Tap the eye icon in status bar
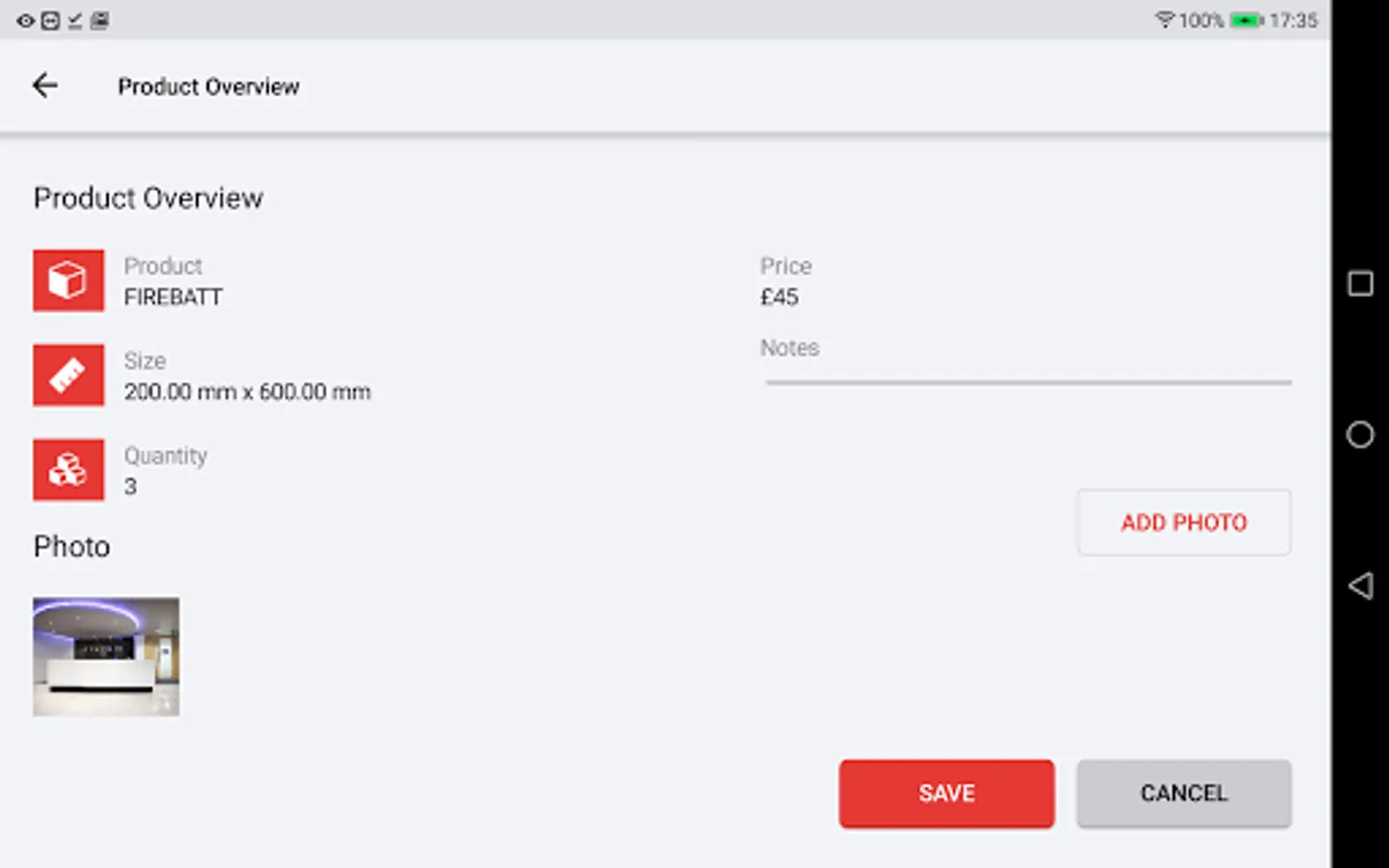1389x868 pixels. (x=25, y=20)
